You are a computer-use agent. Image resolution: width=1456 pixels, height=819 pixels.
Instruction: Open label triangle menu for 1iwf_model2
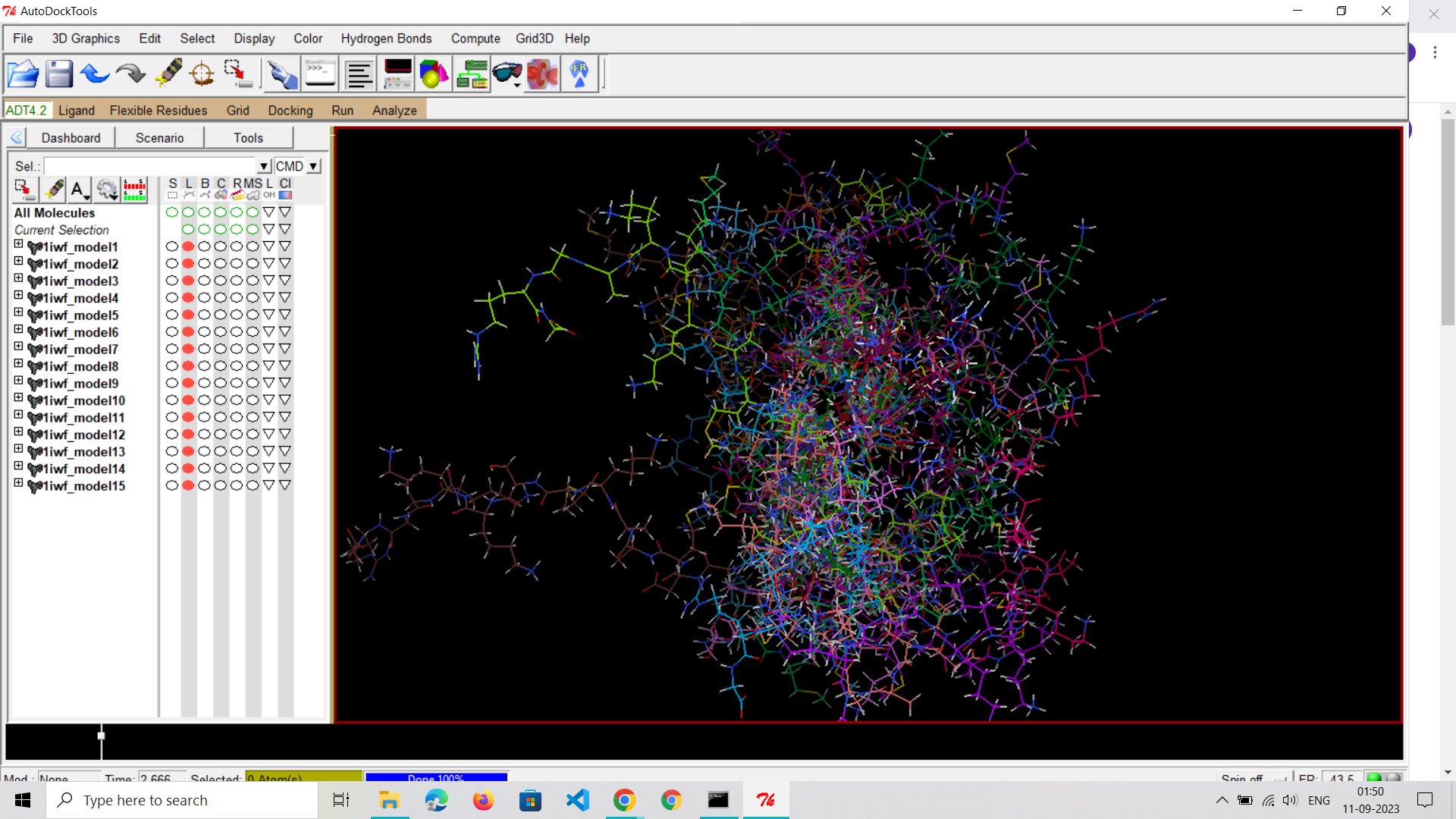coord(268,263)
